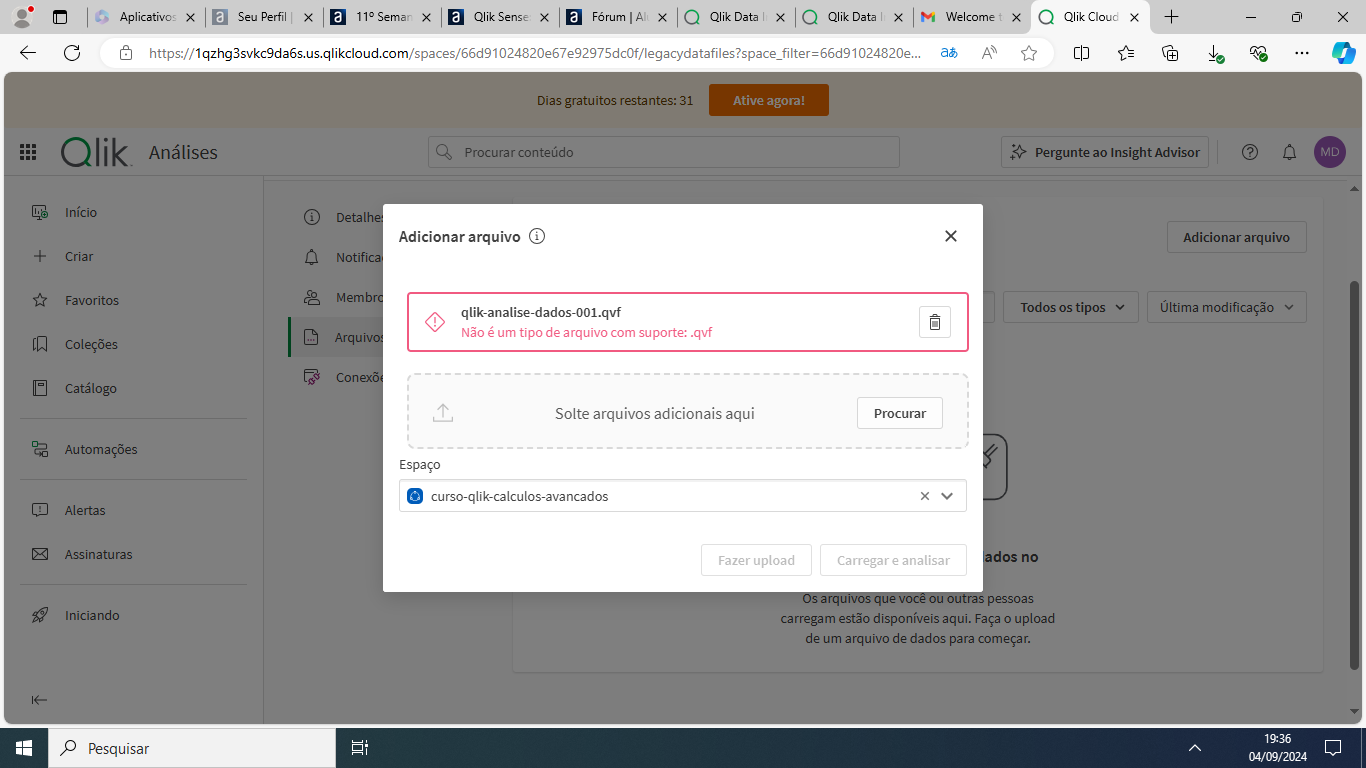Open the Windows Start menu
1366x768 pixels.
coord(24,748)
